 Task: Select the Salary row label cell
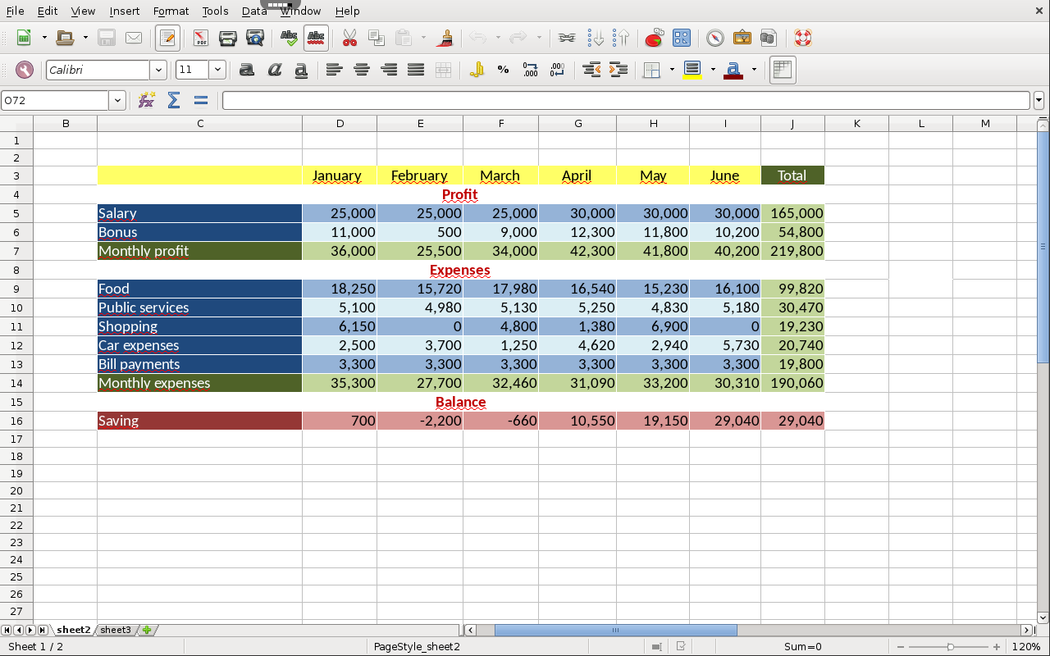pos(199,213)
